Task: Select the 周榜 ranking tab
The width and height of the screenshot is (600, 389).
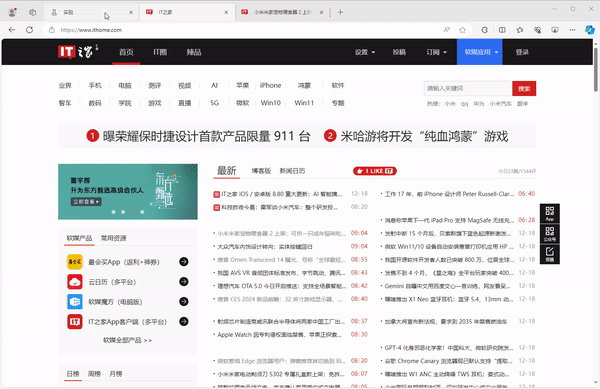Action: coord(94,374)
